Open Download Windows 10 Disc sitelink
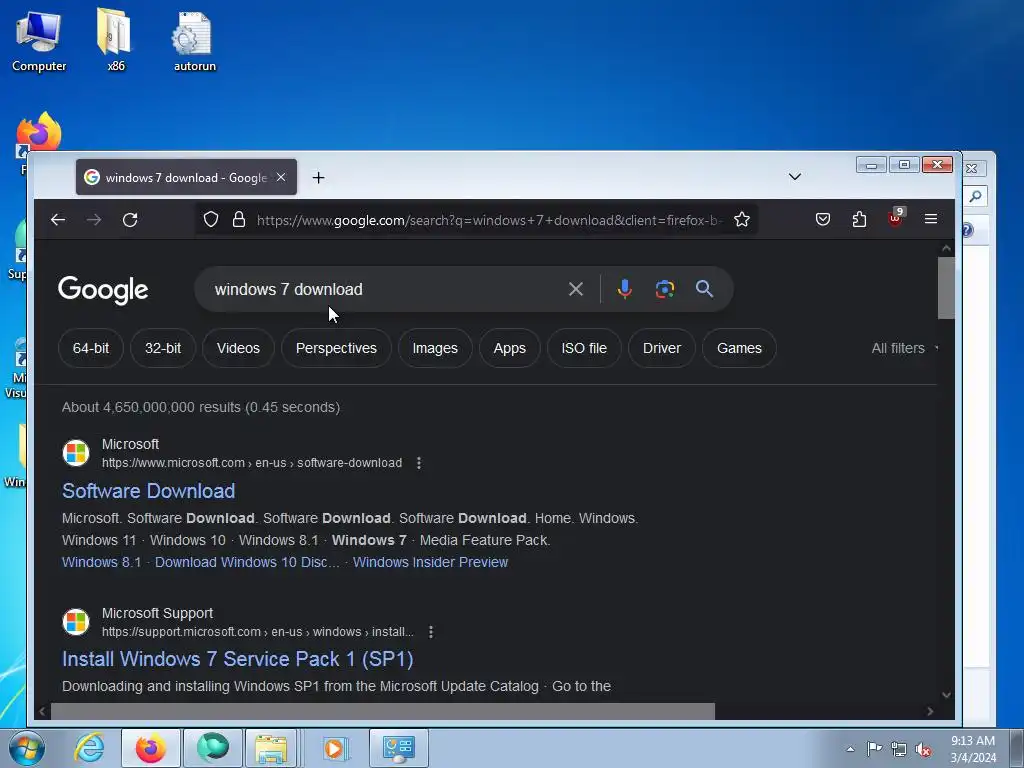This screenshot has height=768, width=1024. (x=247, y=562)
